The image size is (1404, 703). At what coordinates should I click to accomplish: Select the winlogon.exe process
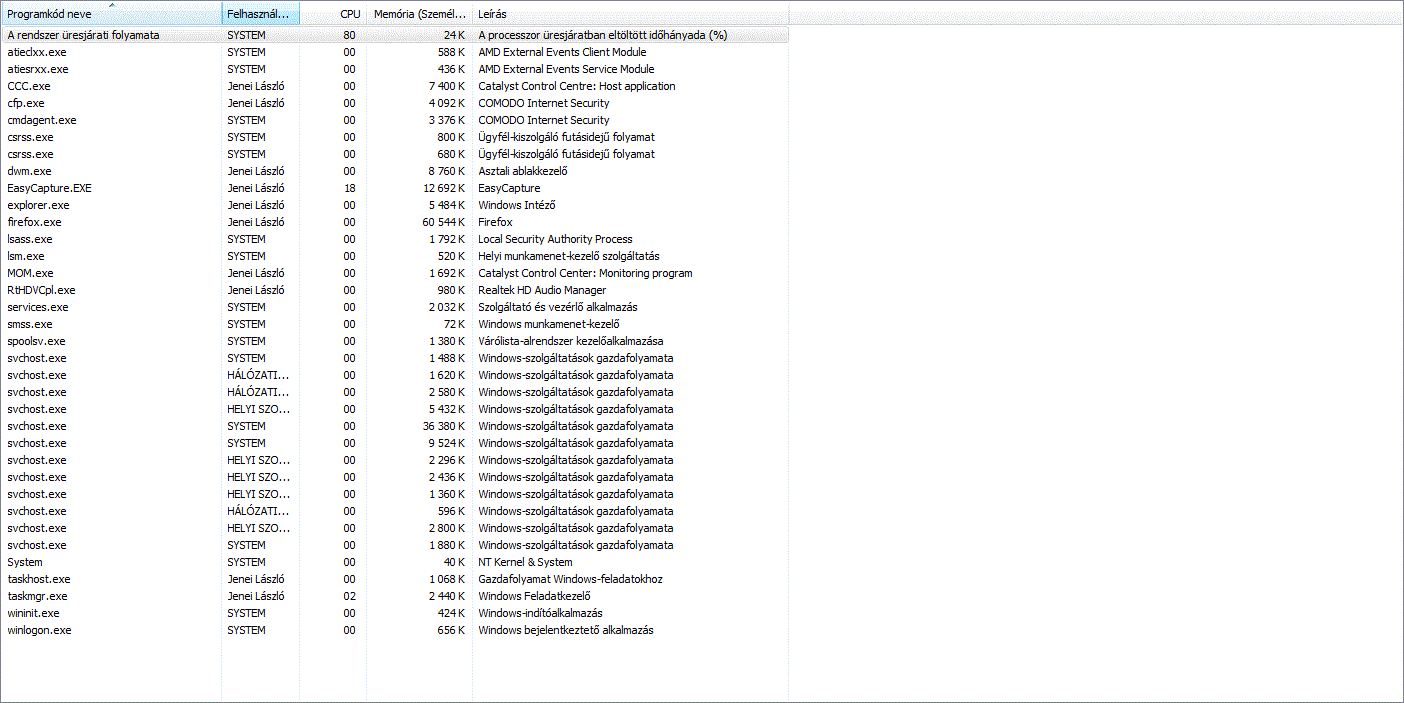click(x=395, y=630)
